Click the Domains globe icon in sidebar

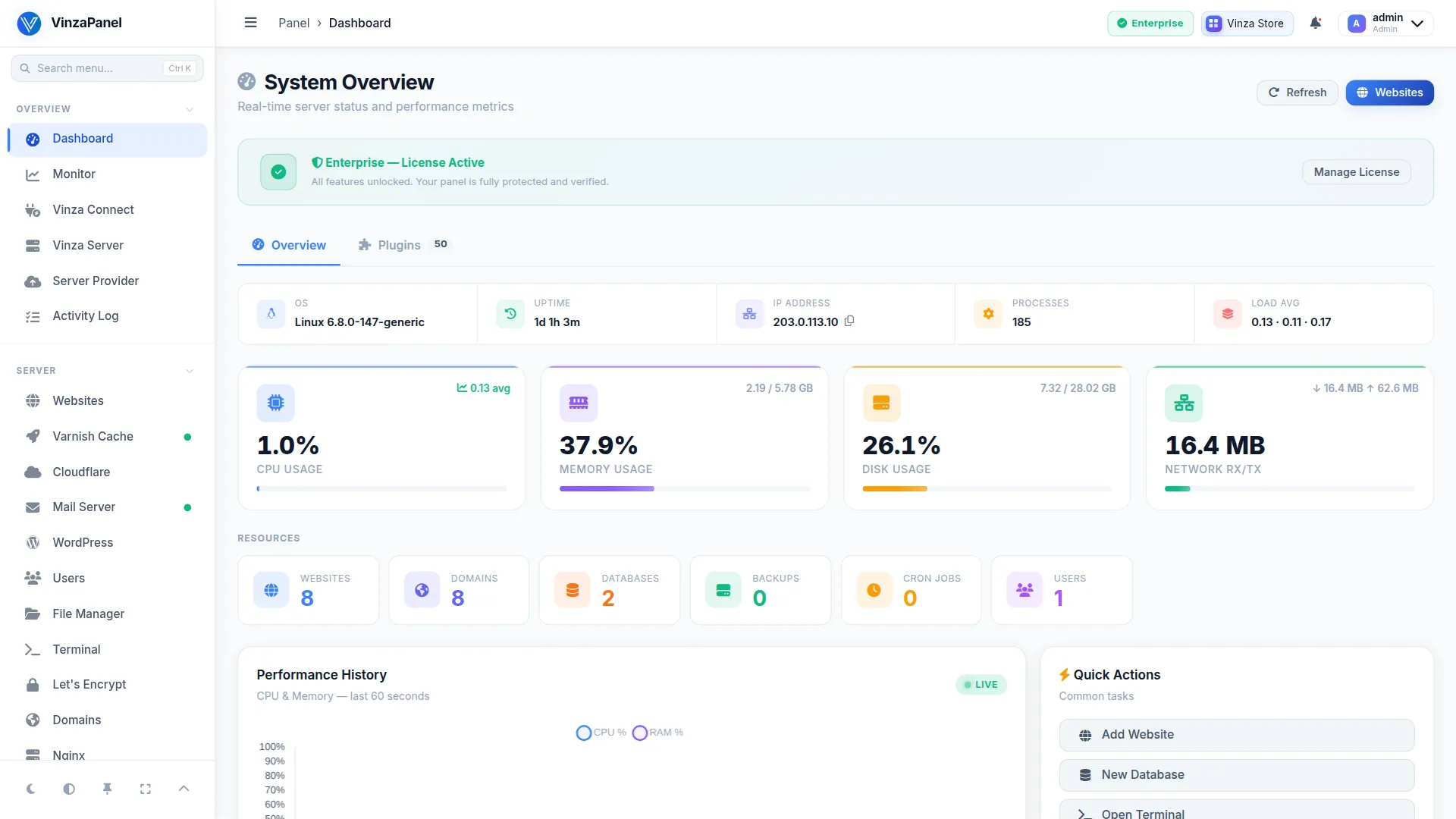(x=33, y=720)
